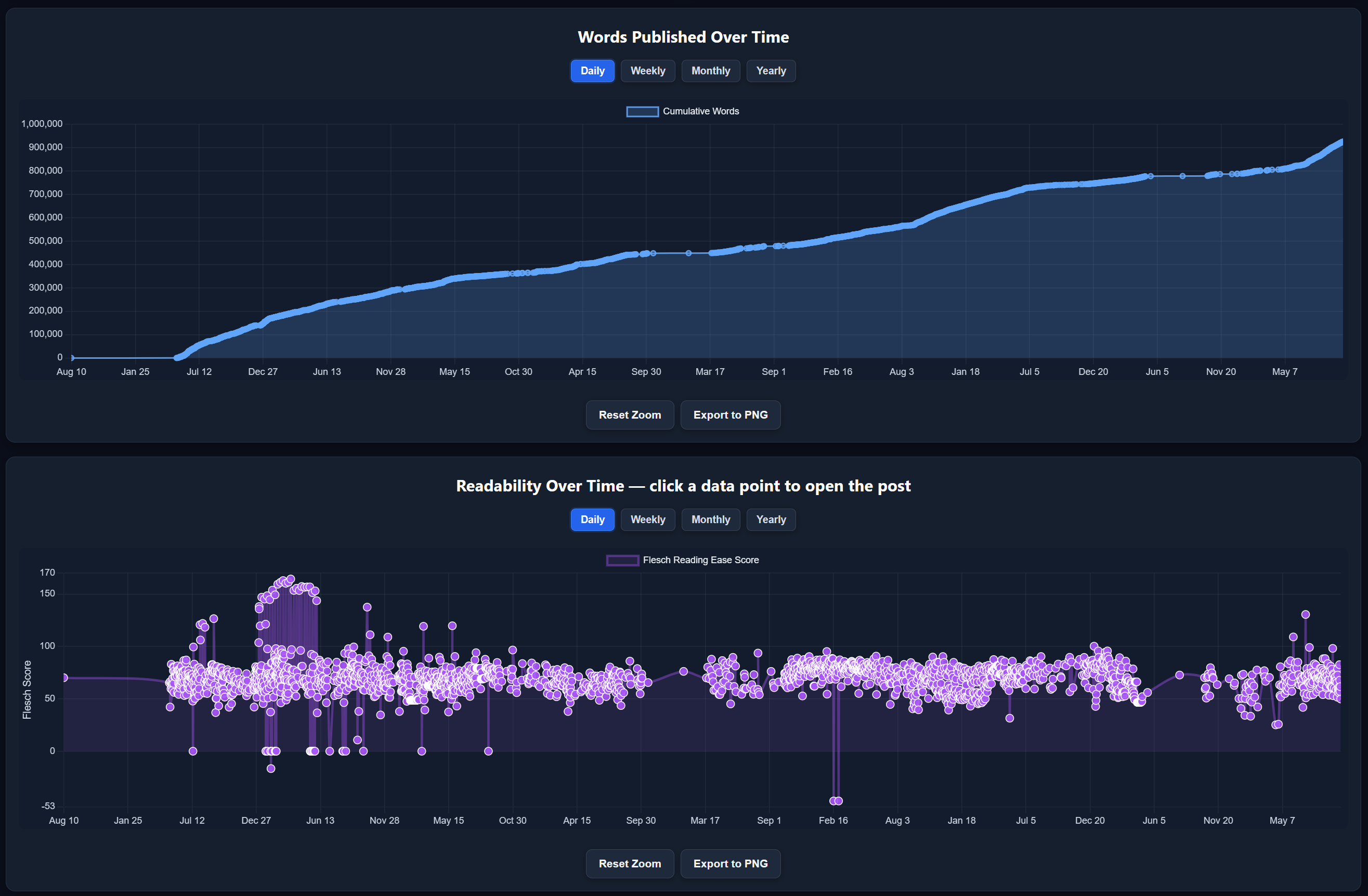
Task: Toggle the Flesch Reading Ease Score legend swatch
Action: pyautogui.click(x=622, y=561)
